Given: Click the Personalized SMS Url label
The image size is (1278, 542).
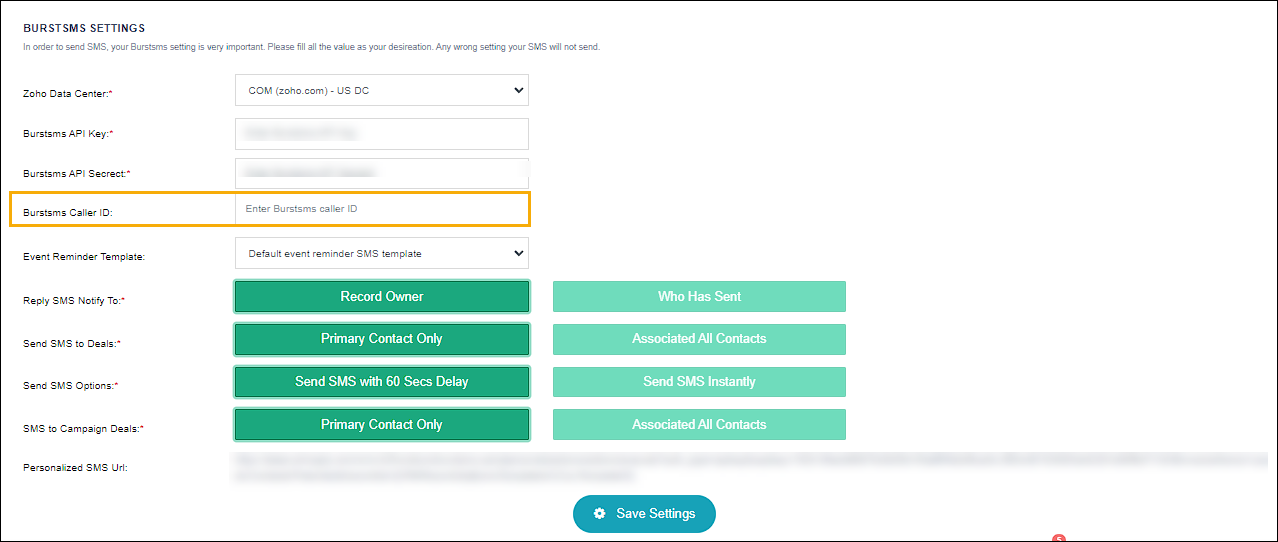Looking at the screenshot, I should (x=75, y=468).
